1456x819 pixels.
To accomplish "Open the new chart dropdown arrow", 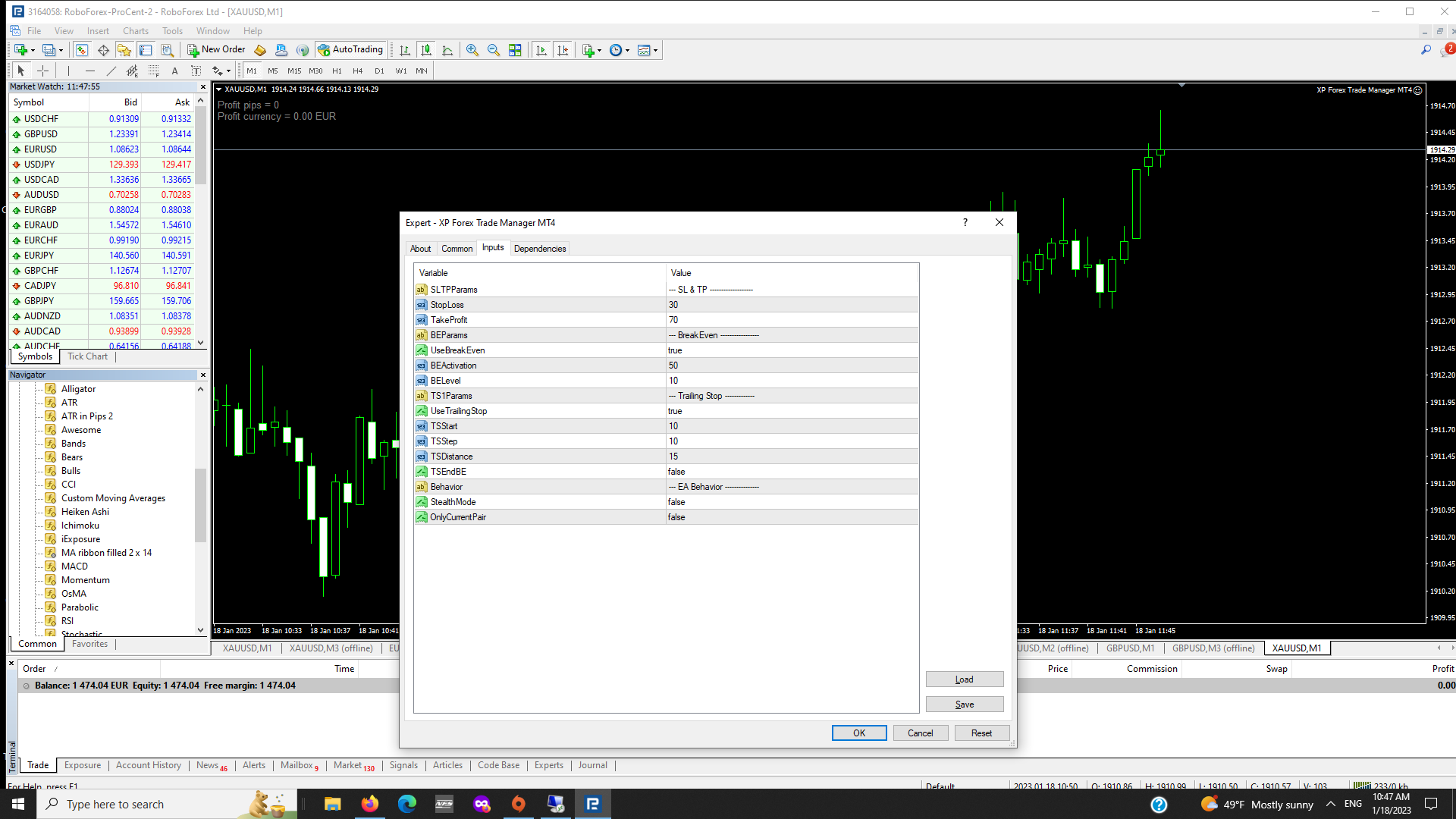I will coord(33,50).
